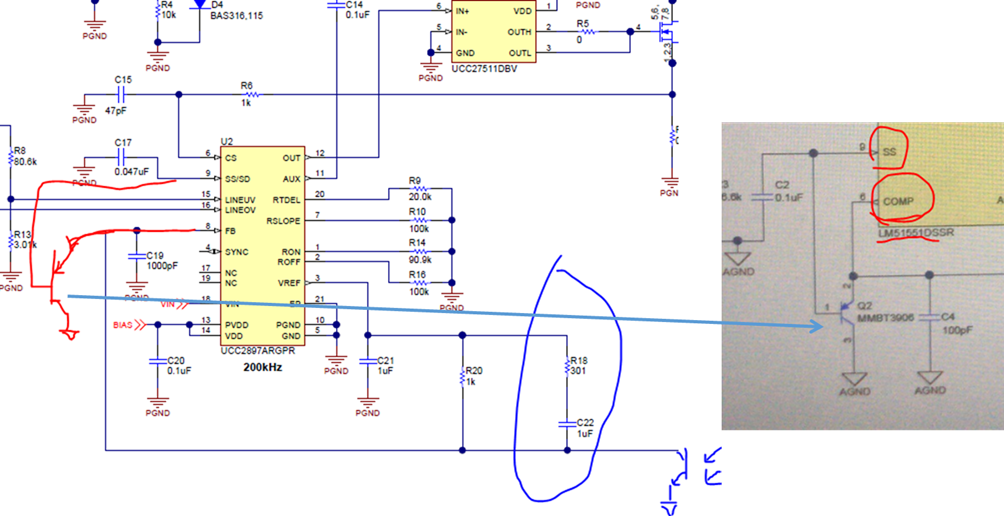Select the UCC27511DBV part label
The image size is (1004, 516).
coord(484,69)
